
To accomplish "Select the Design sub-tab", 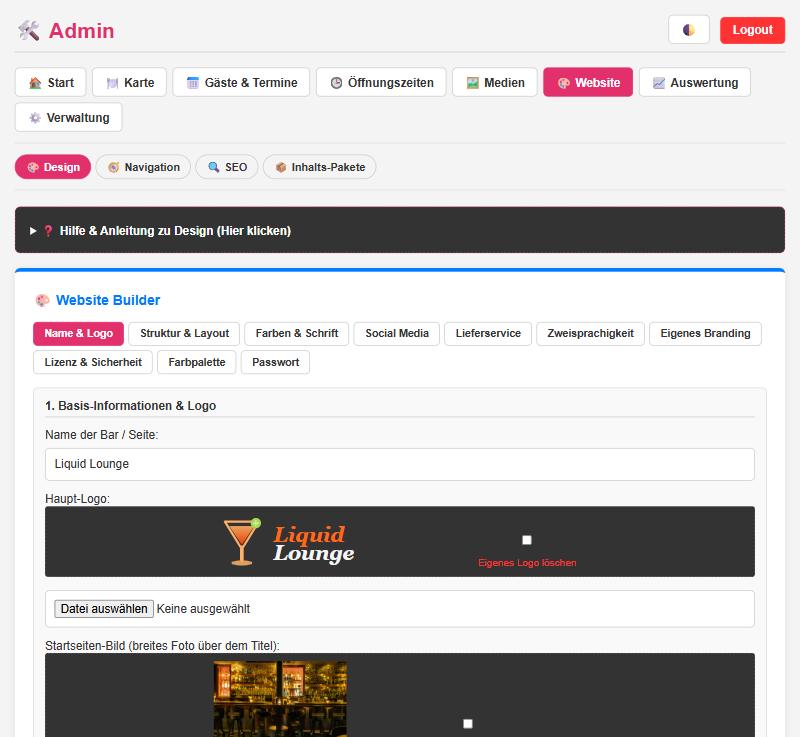I will (x=53, y=167).
